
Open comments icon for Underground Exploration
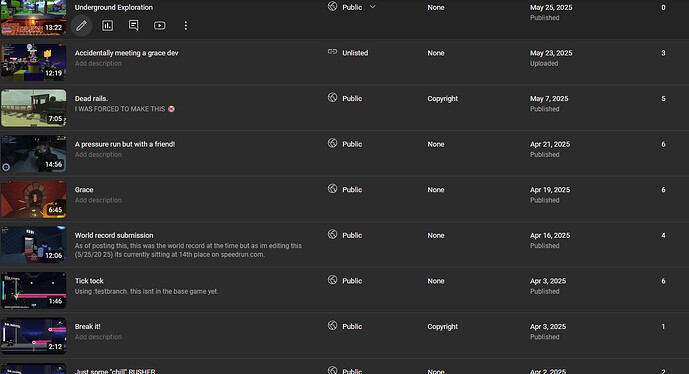(x=134, y=25)
